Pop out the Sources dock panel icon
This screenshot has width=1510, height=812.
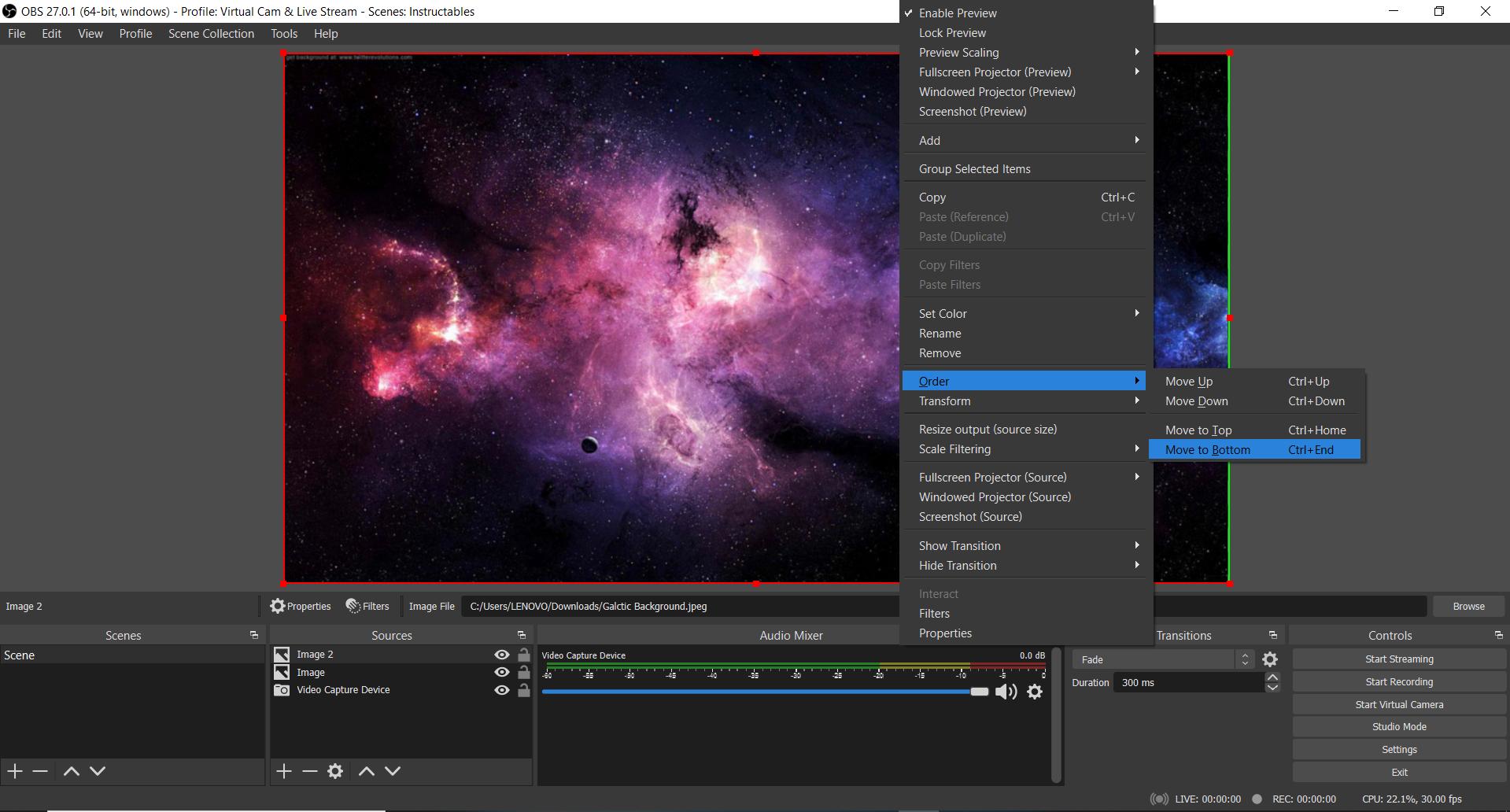(521, 635)
